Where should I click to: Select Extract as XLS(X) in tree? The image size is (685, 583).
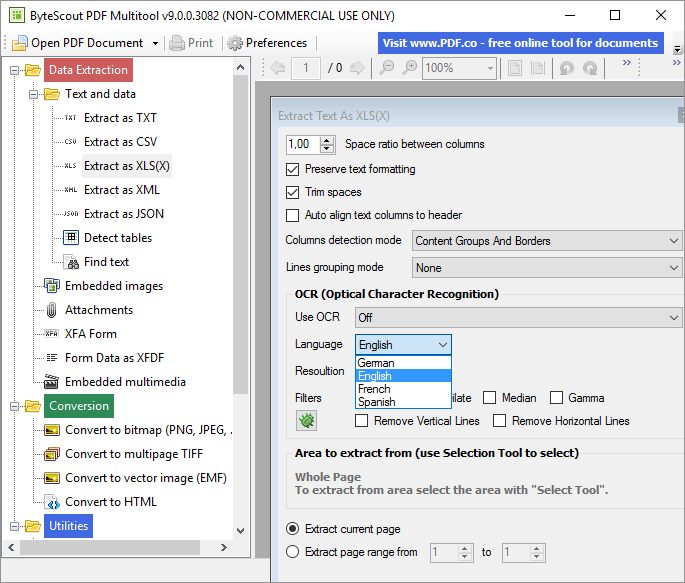pos(127,166)
